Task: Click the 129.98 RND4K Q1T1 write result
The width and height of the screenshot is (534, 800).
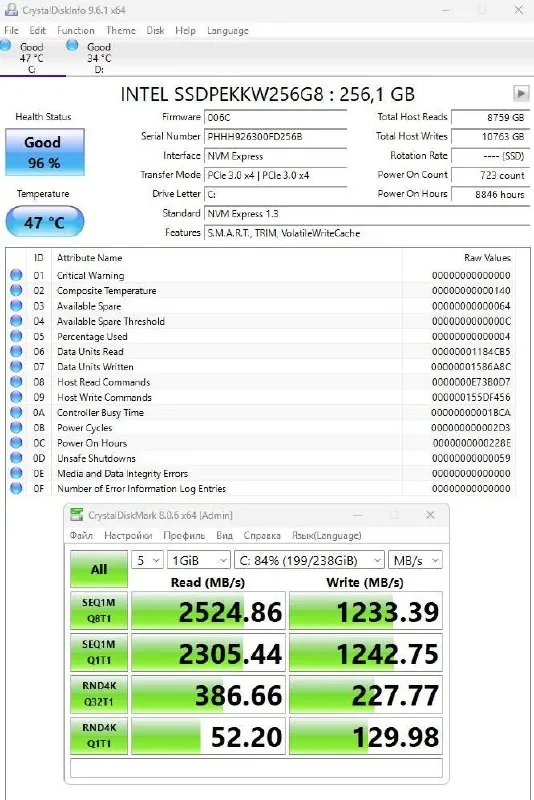Action: tap(366, 736)
